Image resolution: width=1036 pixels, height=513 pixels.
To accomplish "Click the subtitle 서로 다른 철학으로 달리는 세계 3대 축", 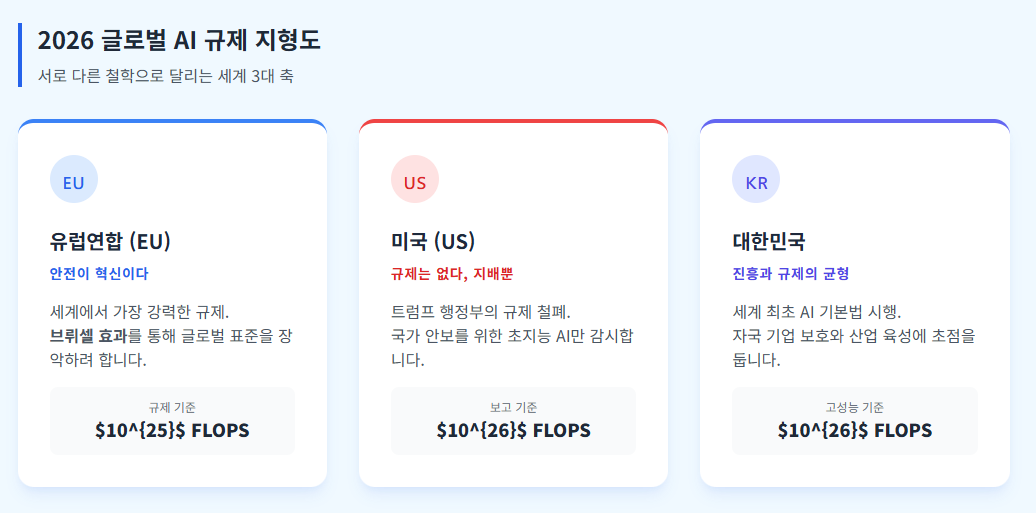I will [x=166, y=76].
